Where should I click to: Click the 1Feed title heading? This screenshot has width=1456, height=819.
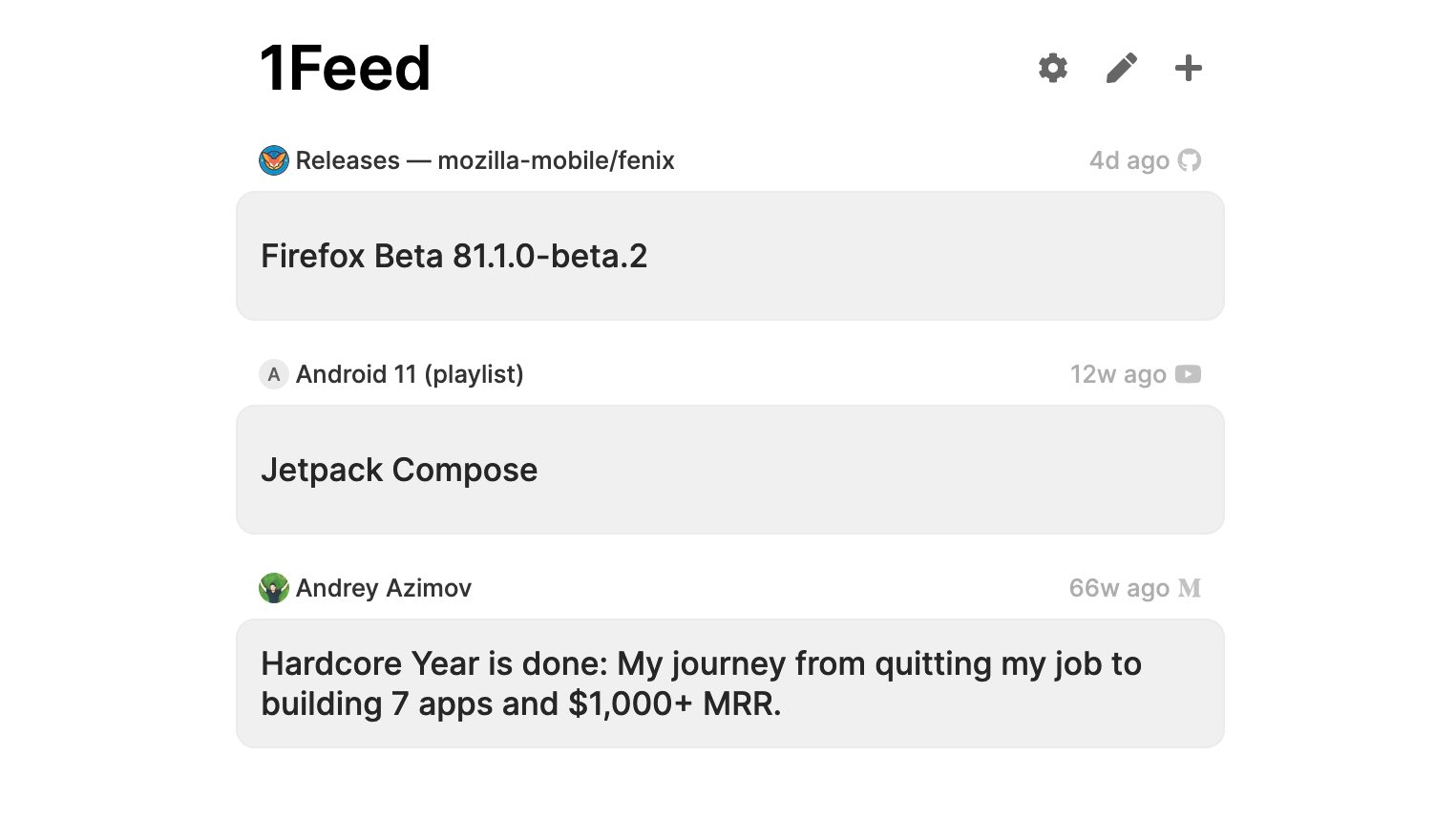[345, 69]
